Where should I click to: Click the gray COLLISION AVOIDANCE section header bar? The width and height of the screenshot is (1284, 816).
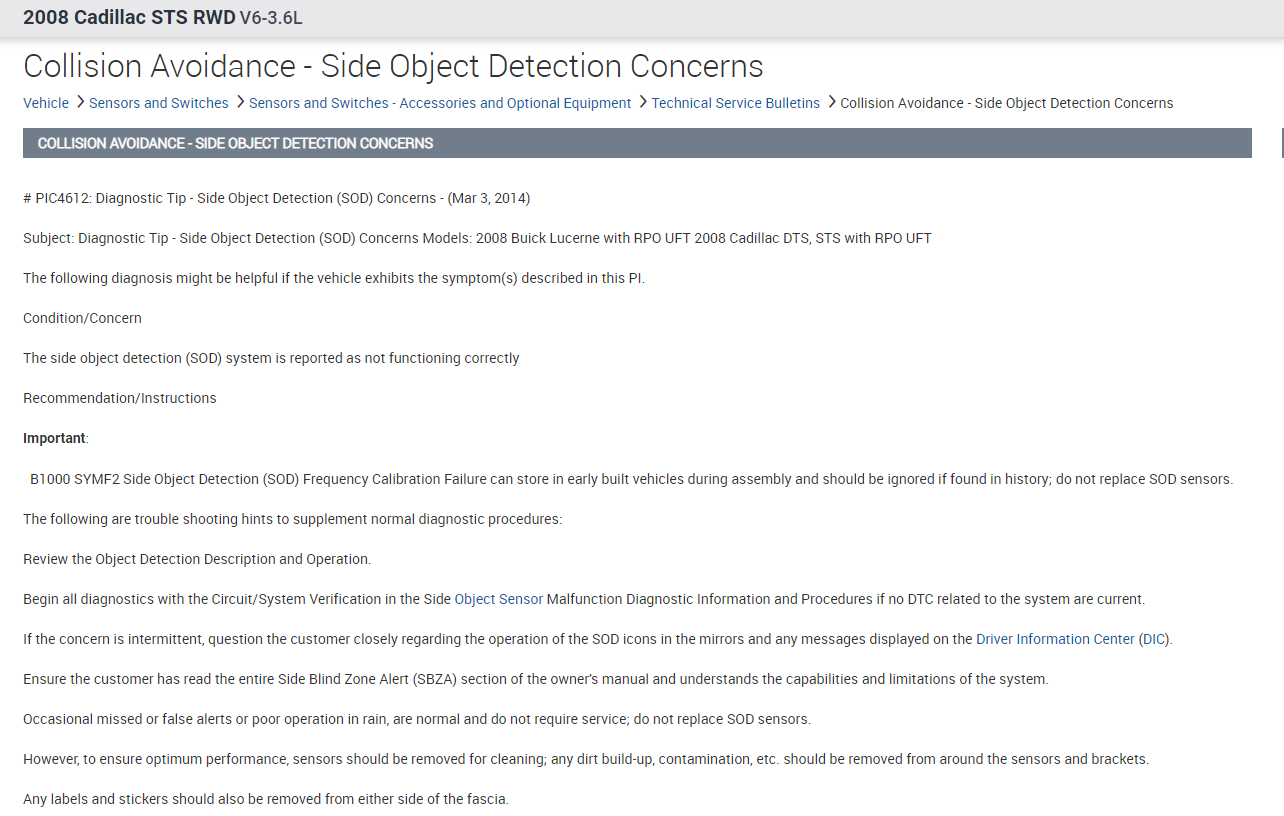click(637, 143)
